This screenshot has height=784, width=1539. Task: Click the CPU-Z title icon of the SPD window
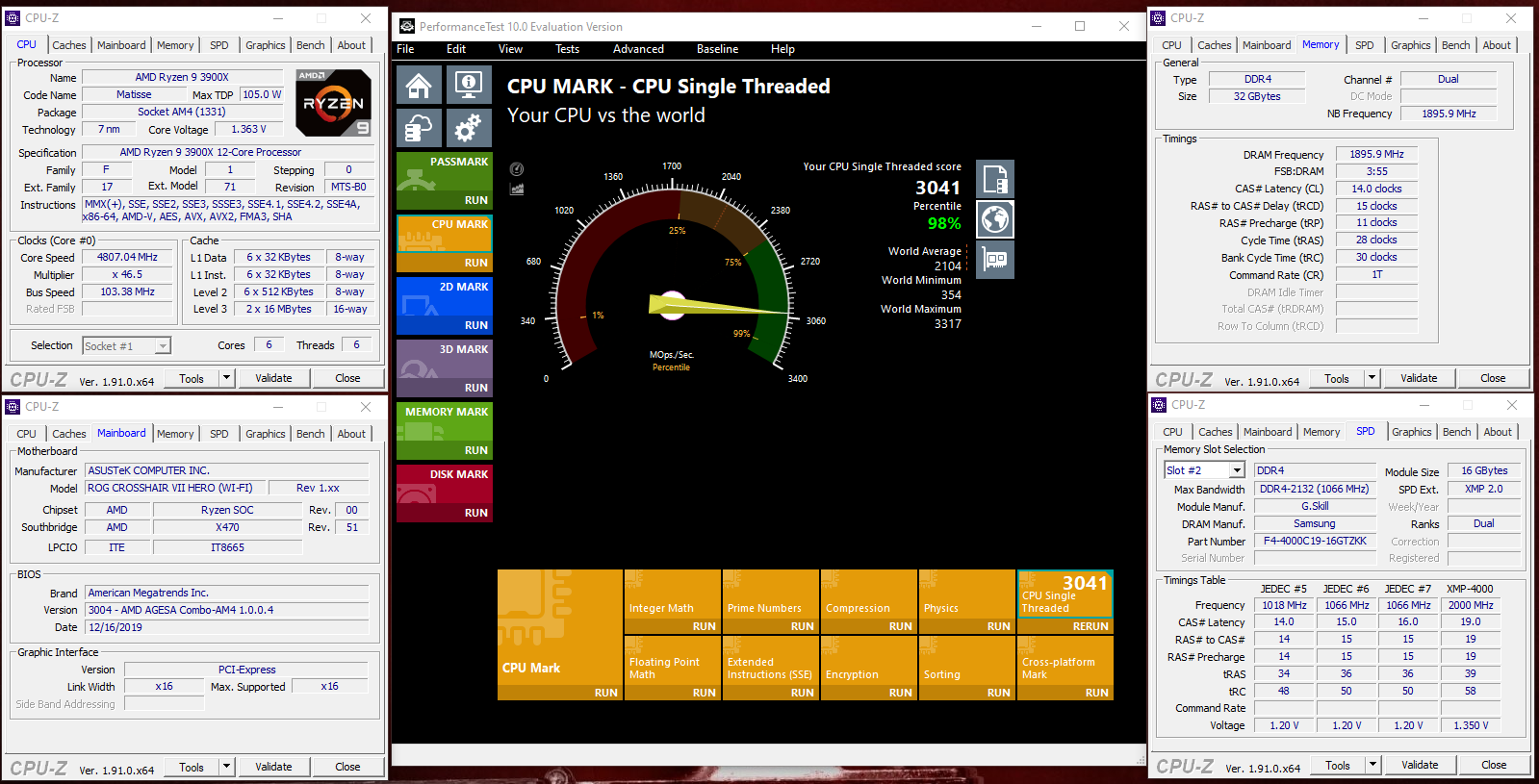pyautogui.click(x=1159, y=405)
